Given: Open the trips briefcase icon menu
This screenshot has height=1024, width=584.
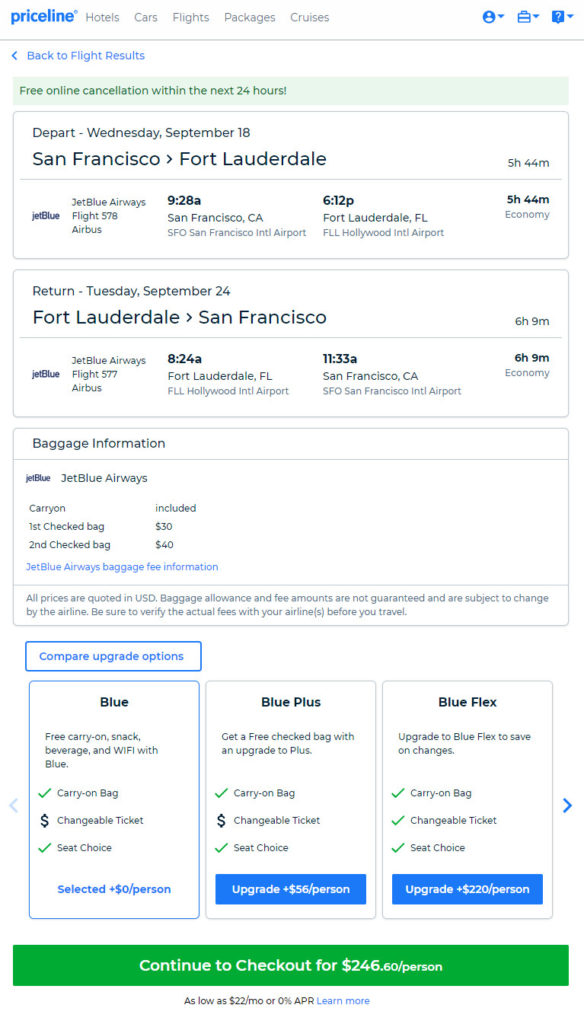Looking at the screenshot, I should click(x=528, y=18).
